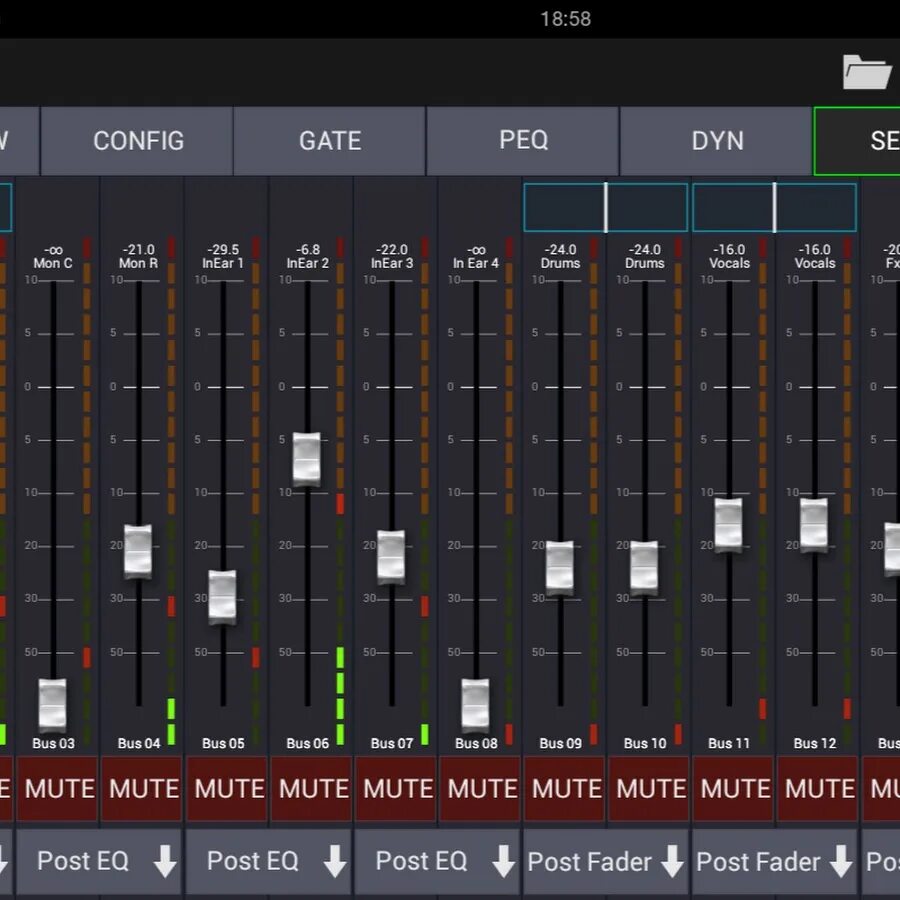Mute Bus 03 Mon C

click(57, 789)
